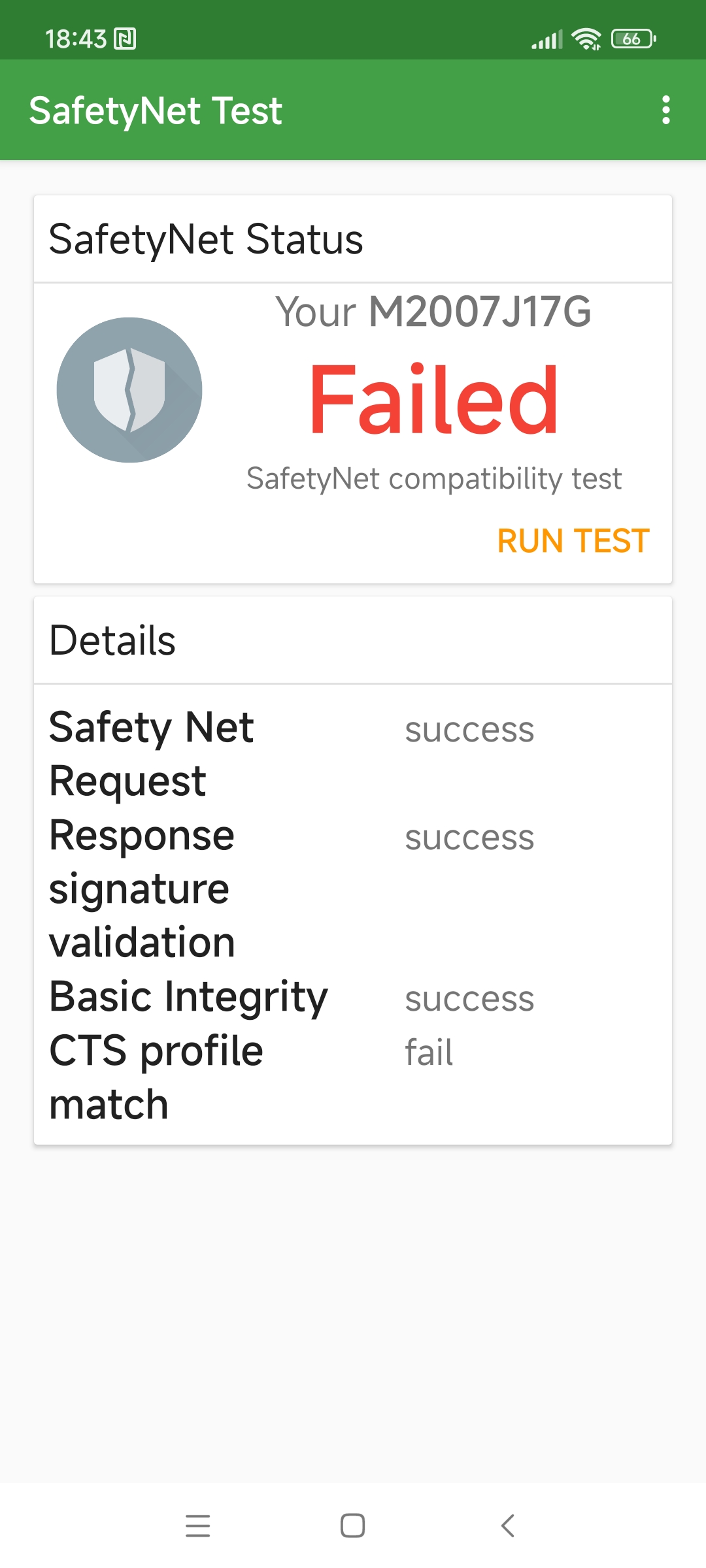This screenshot has height=1568, width=706.
Task: Select the Basic Integrity row
Action: pyautogui.click(x=353, y=997)
